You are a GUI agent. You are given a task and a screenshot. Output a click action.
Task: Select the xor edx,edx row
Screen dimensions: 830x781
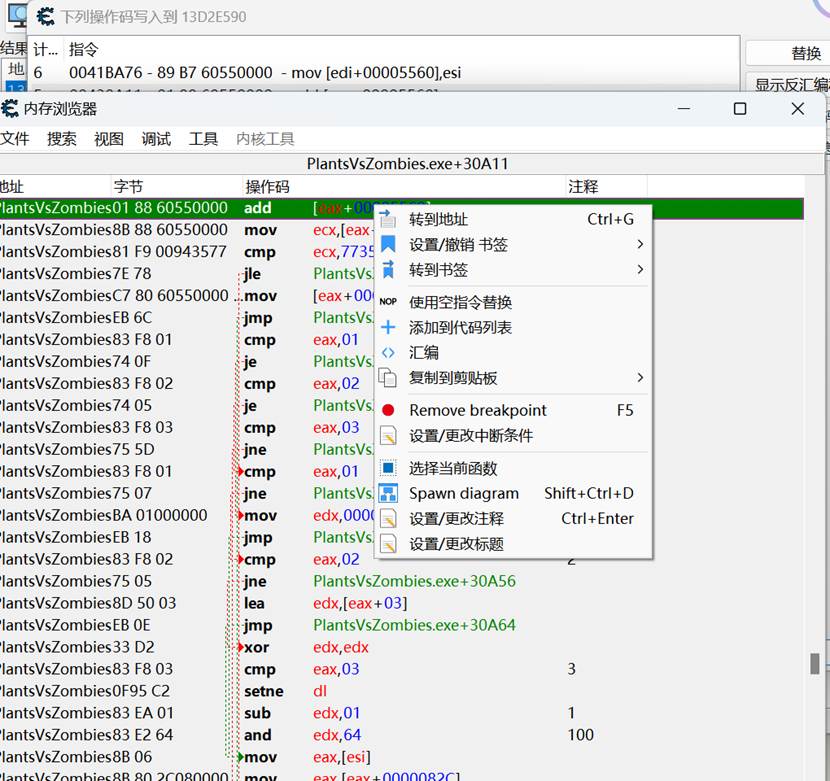[x=402, y=647]
